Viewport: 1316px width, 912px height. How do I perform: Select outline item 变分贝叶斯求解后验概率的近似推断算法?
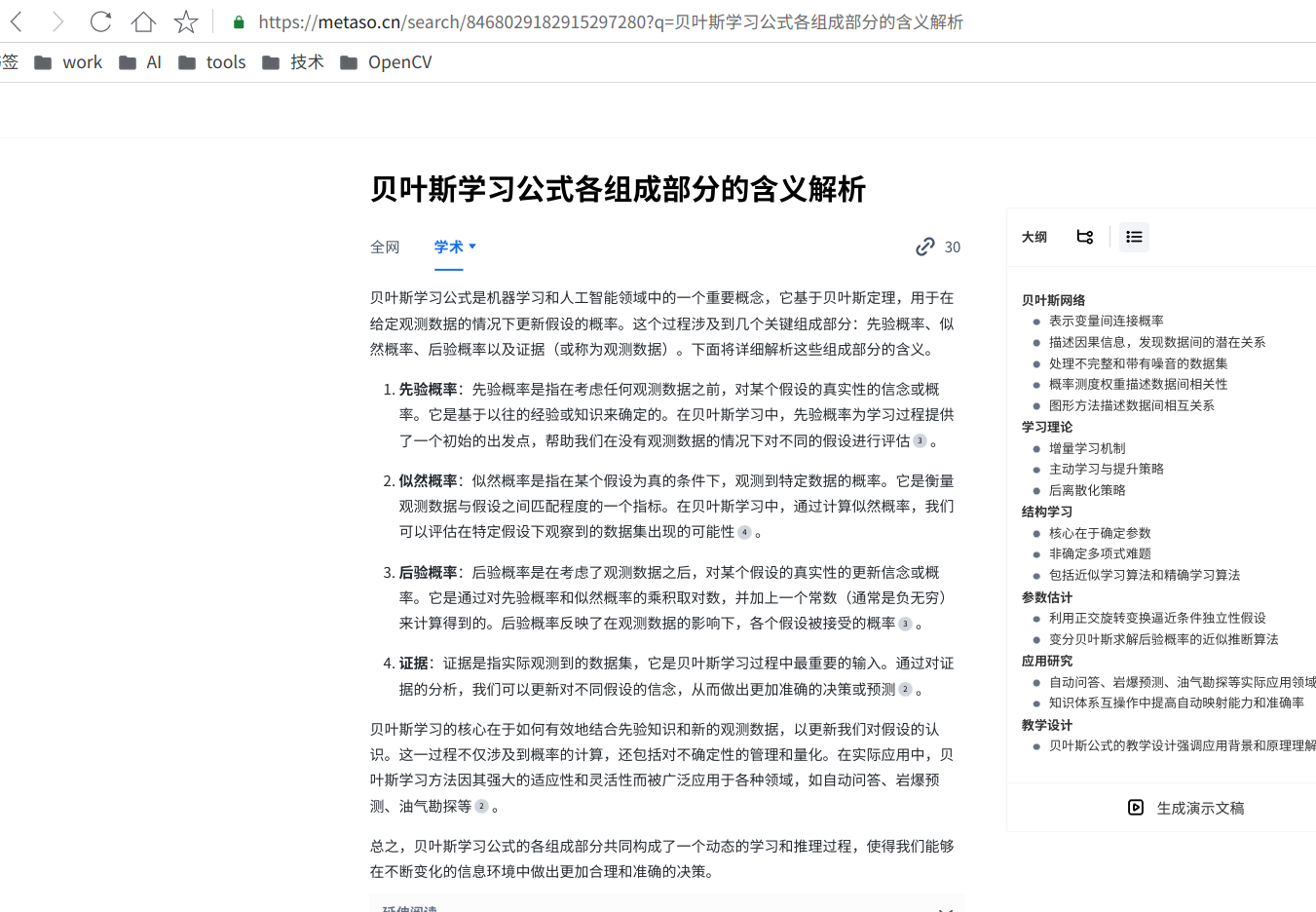click(1163, 639)
